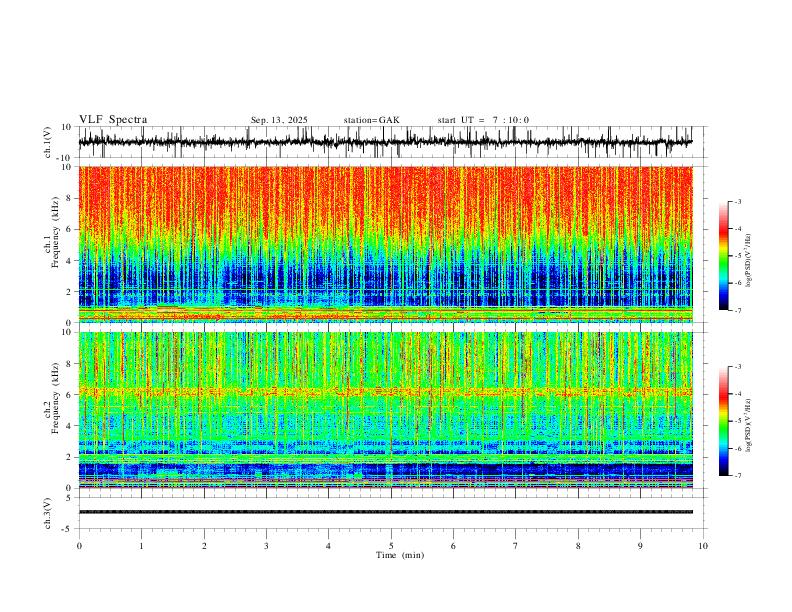This screenshot has height=612, width=792.
Task: Select the date 'Sep. 13, 2025'
Action: point(279,120)
